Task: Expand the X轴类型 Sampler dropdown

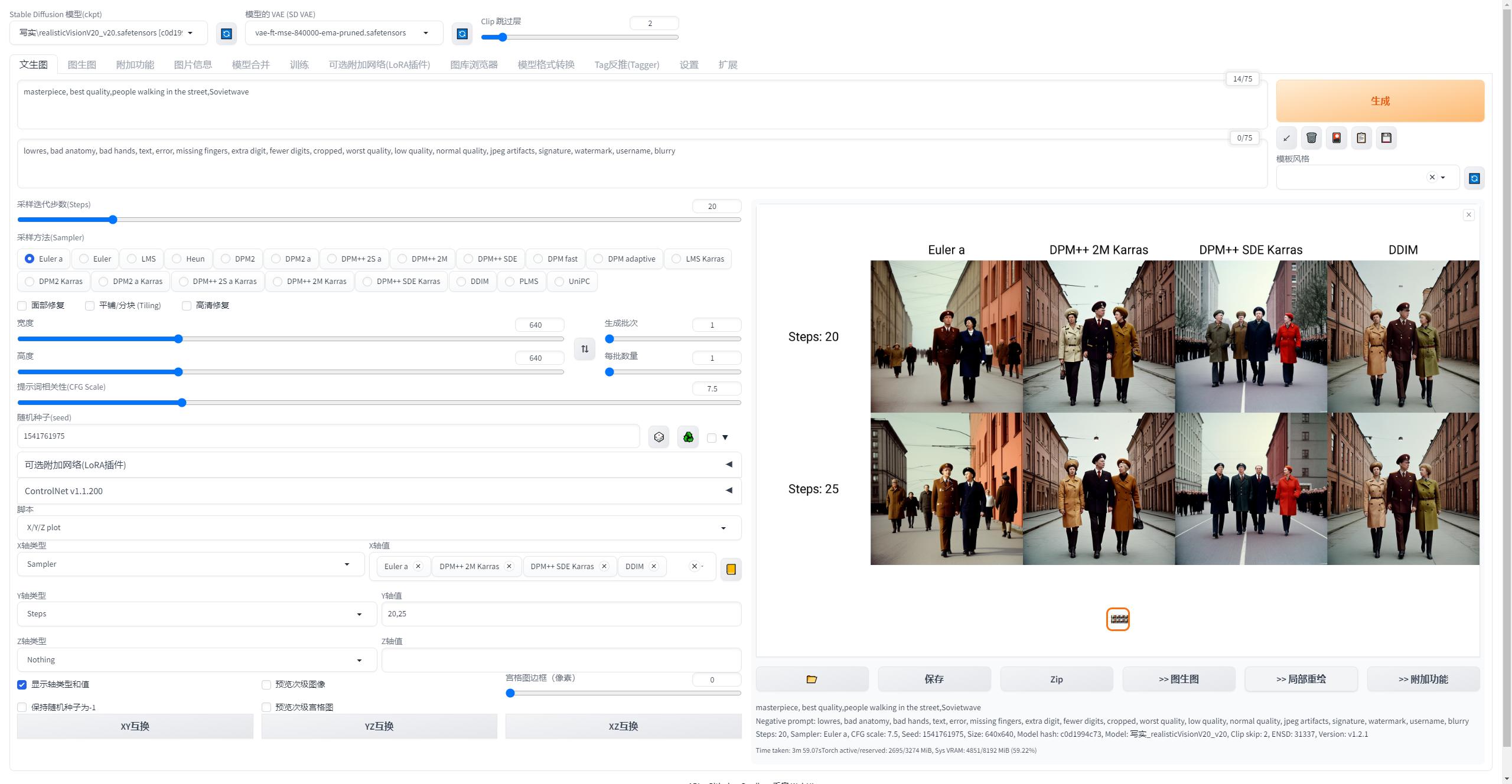Action: coord(348,565)
